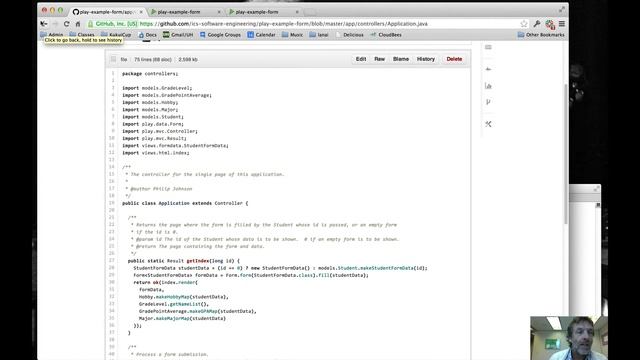Image resolution: width=640 pixels, height=360 pixels.
Task: Click "Hobby.makeHobbyMap(studentData)" code line
Action: [x=184, y=297]
